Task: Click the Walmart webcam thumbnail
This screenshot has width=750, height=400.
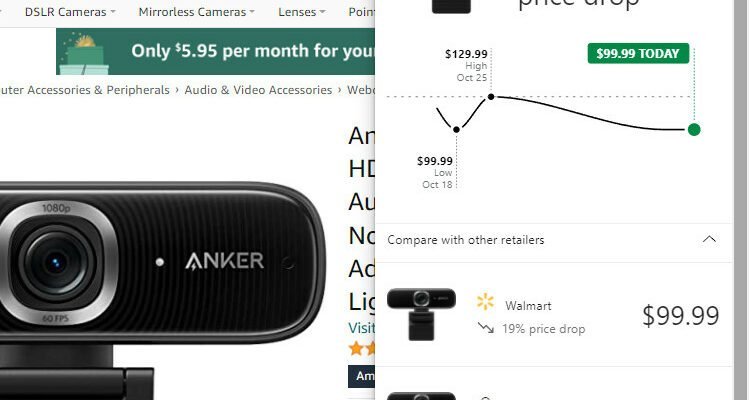Action: tap(421, 314)
